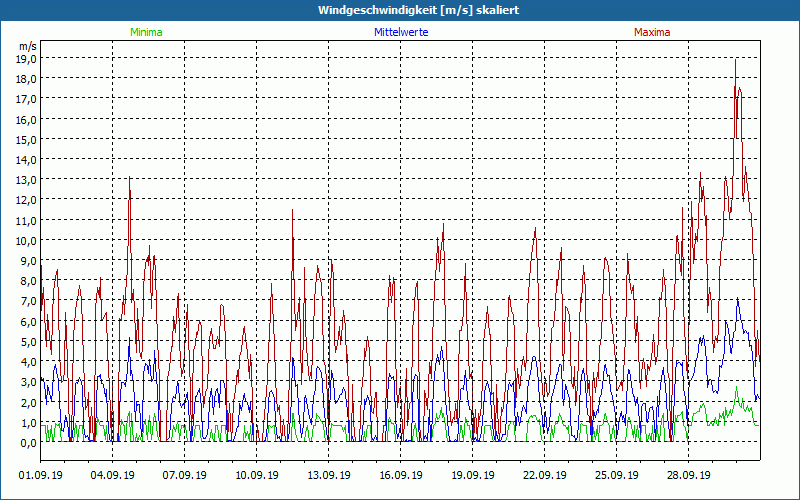Screen dimensions: 800x500
Task: Click the highest blue Mittelwerte peak near 7 m/s
Action: (x=737, y=299)
